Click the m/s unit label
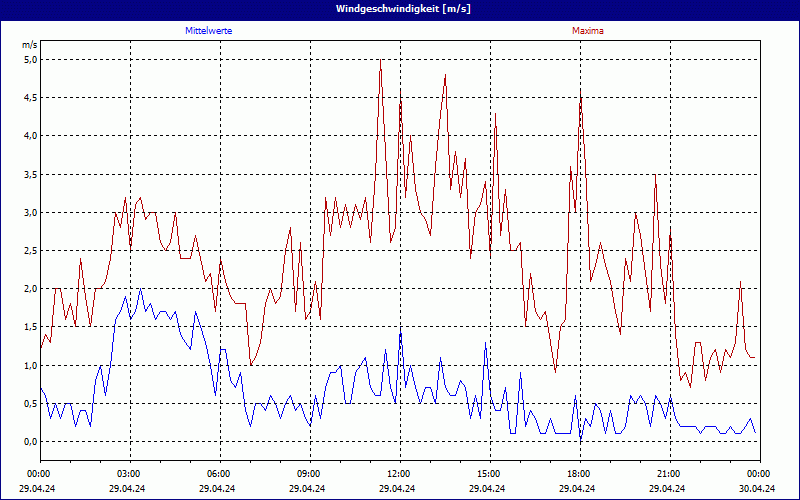Screen dimensions: 800x500 point(30,45)
